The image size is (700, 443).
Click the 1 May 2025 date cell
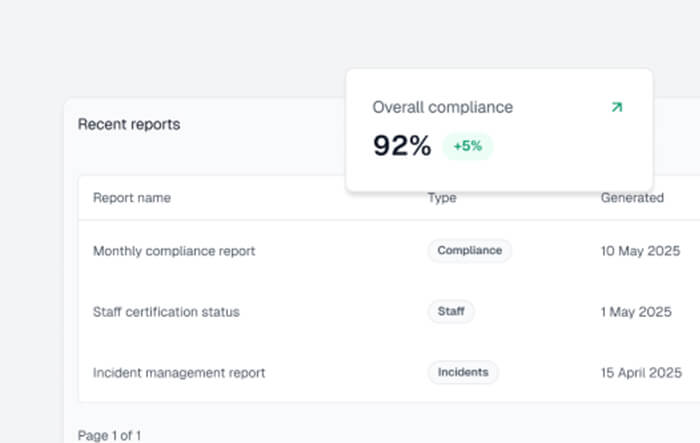[x=636, y=312]
